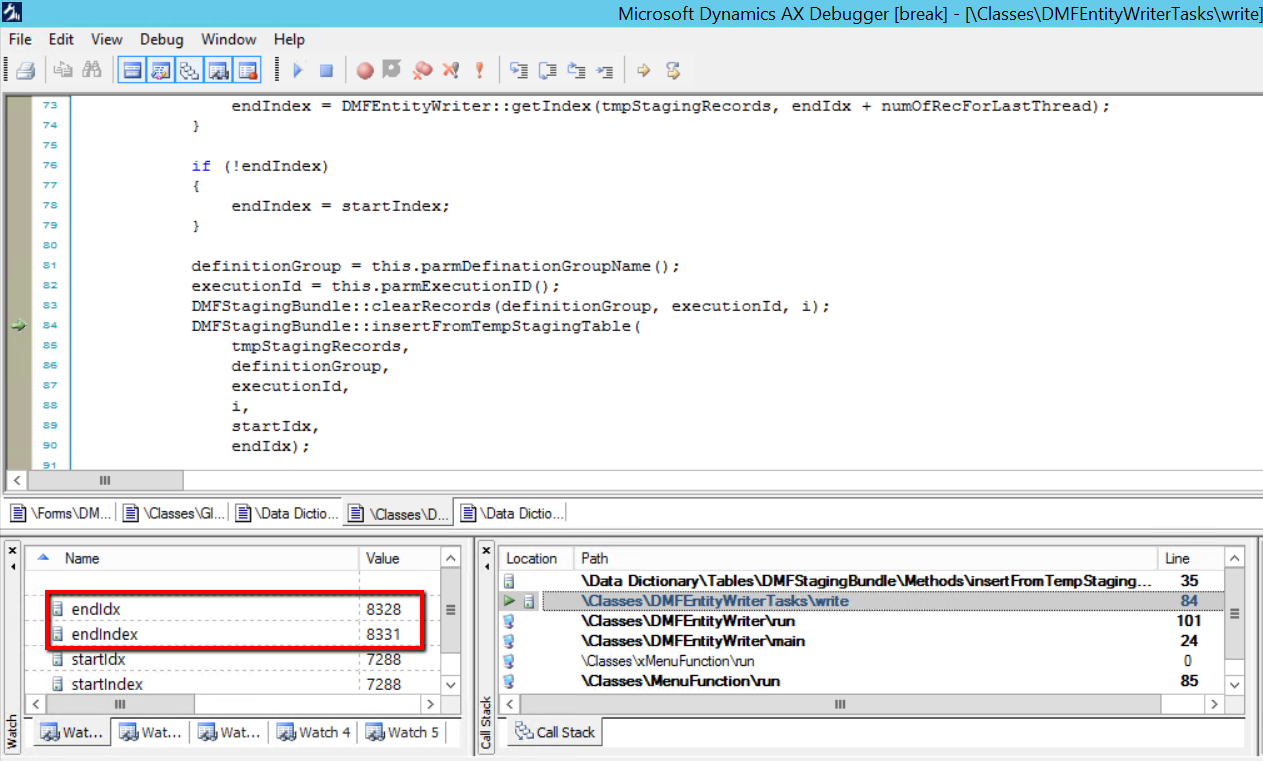Insert a breakpoint with the red circle icon
Screen dimensions: 1263x761
[x=365, y=70]
